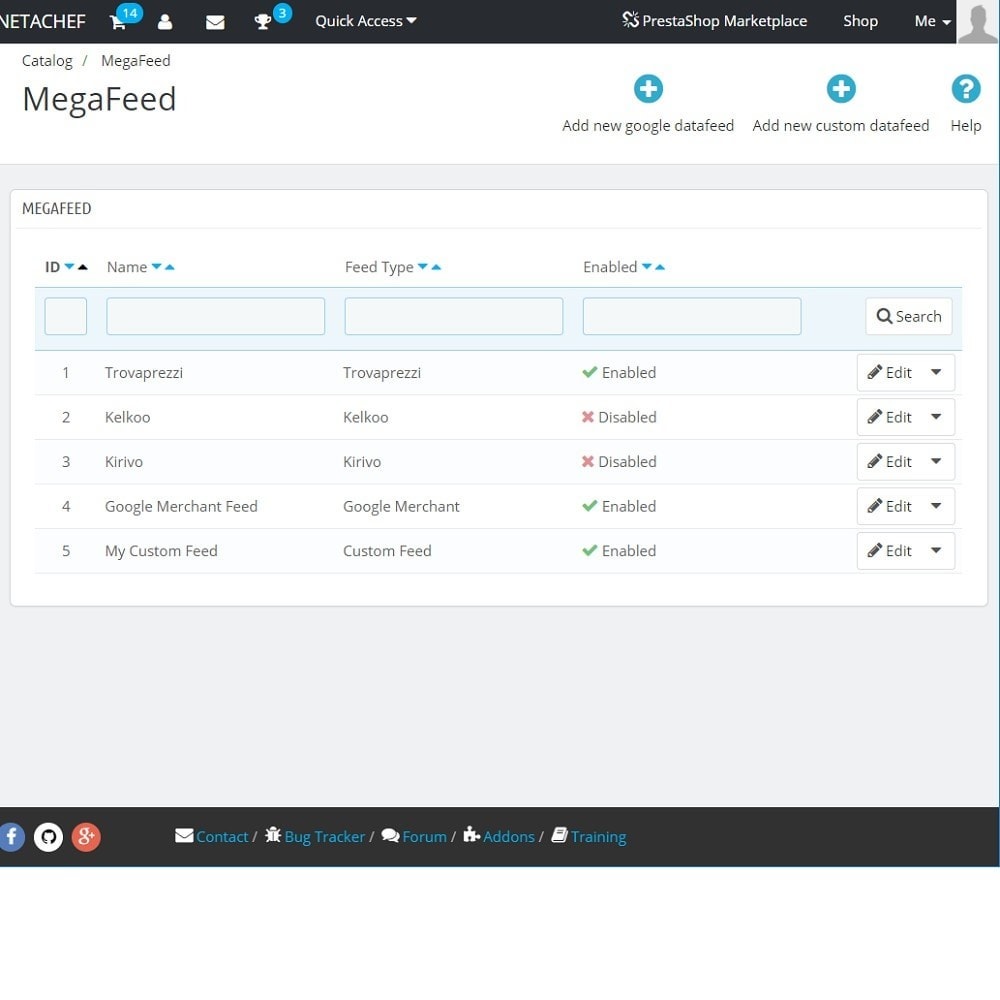Viewport: 1000px width, 1000px height.
Task: Expand actions dropdown for Kirivo row
Action: coord(936,462)
